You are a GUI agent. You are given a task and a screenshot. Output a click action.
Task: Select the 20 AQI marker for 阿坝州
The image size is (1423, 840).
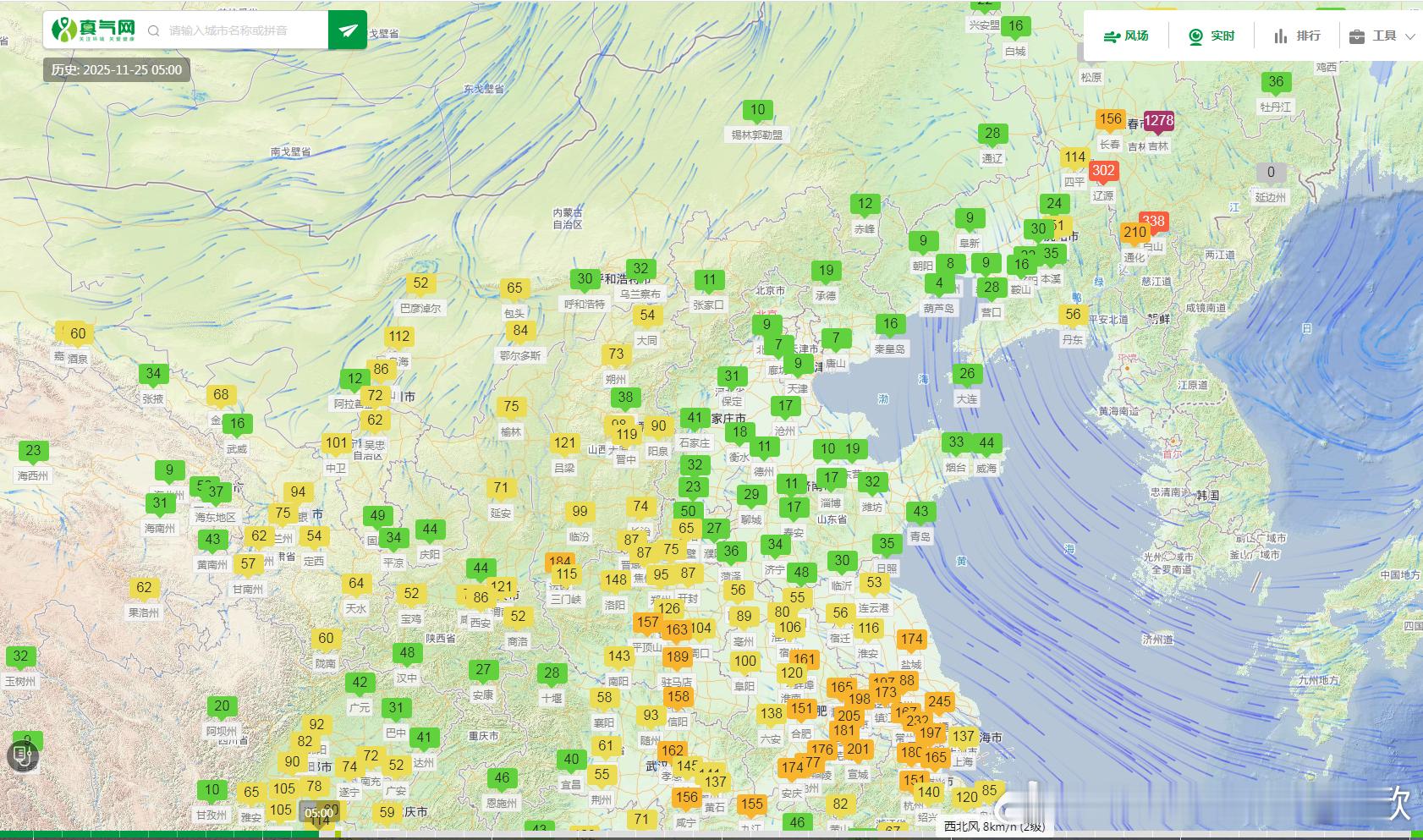point(222,706)
